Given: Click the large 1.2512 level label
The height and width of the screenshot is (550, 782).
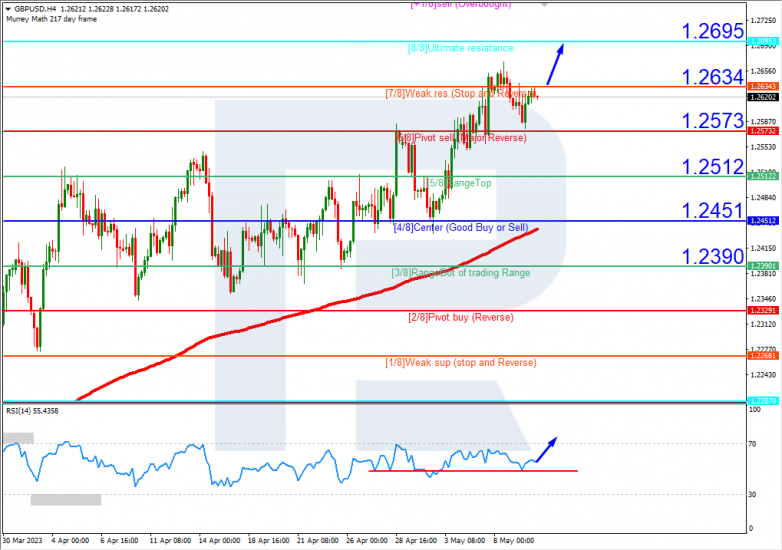Looking at the screenshot, I should pyautogui.click(x=713, y=167).
